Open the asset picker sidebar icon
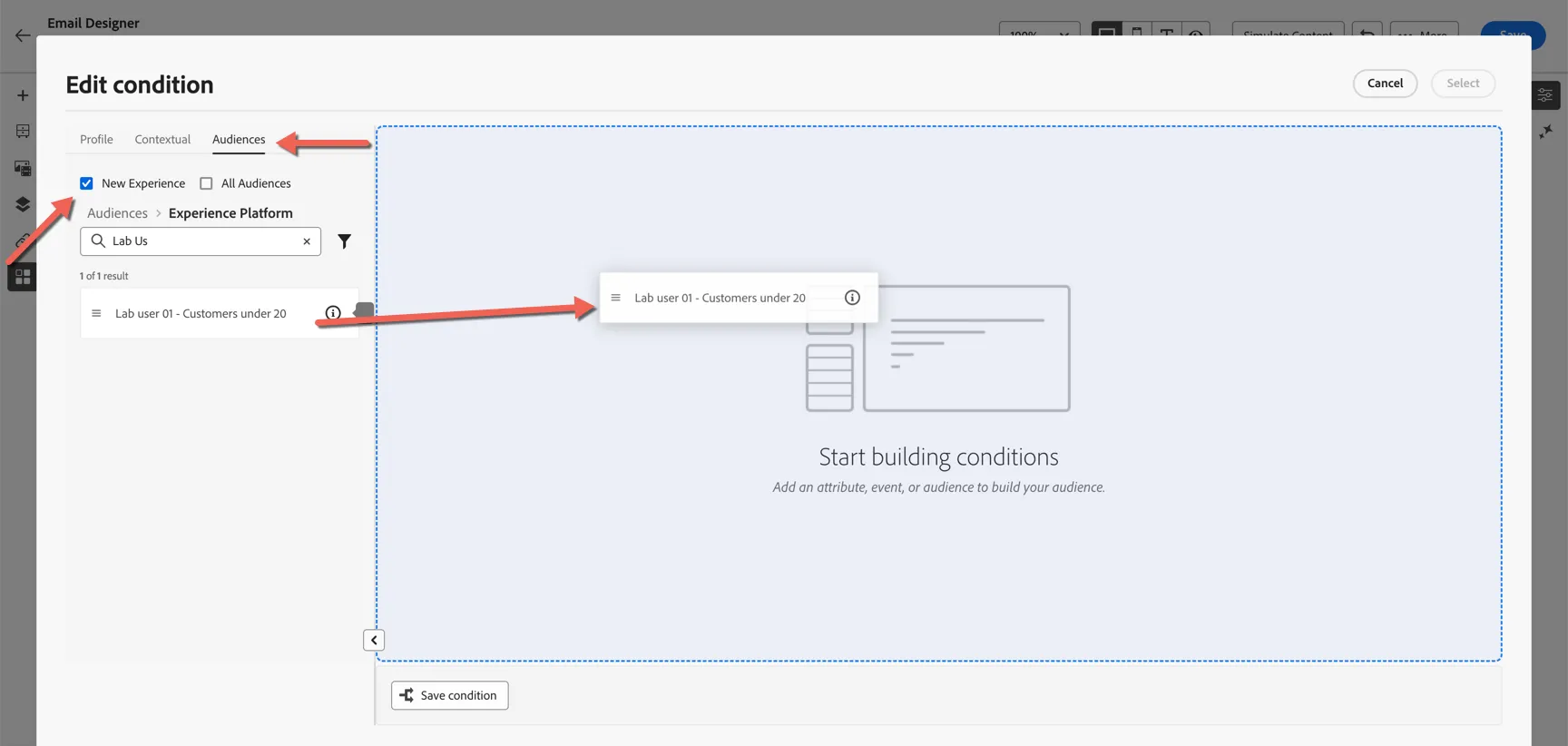The image size is (1568, 746). 23,168
